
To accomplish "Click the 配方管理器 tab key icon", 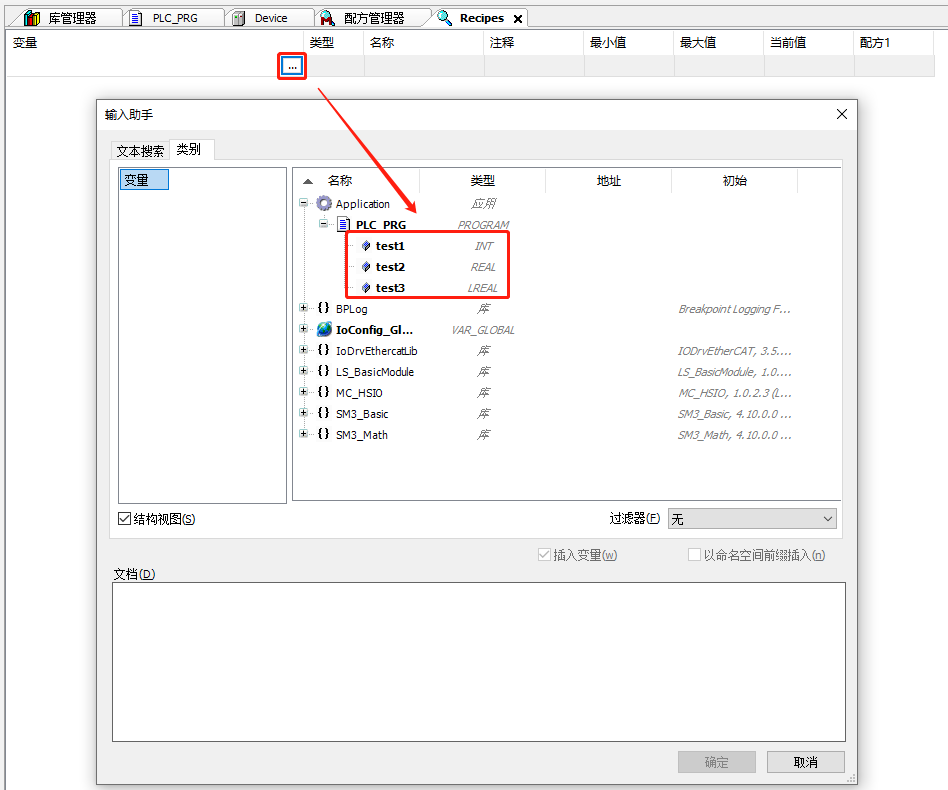I will 325,17.
